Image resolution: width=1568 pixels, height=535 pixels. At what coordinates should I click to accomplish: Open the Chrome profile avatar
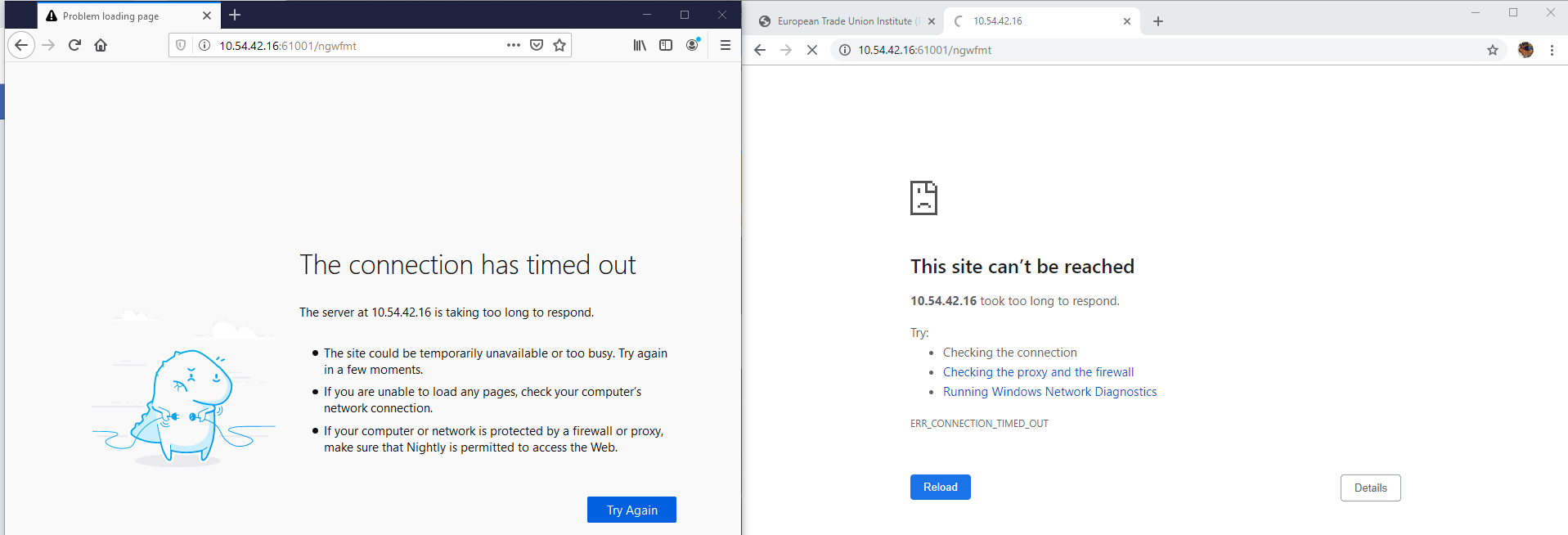tap(1525, 50)
